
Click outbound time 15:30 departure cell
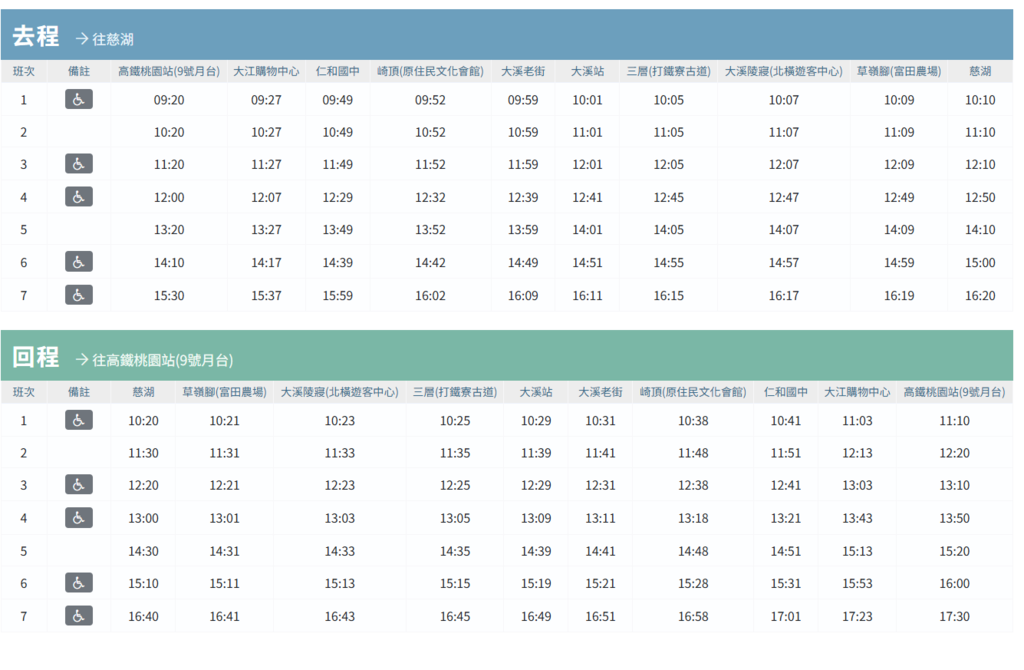click(x=169, y=296)
